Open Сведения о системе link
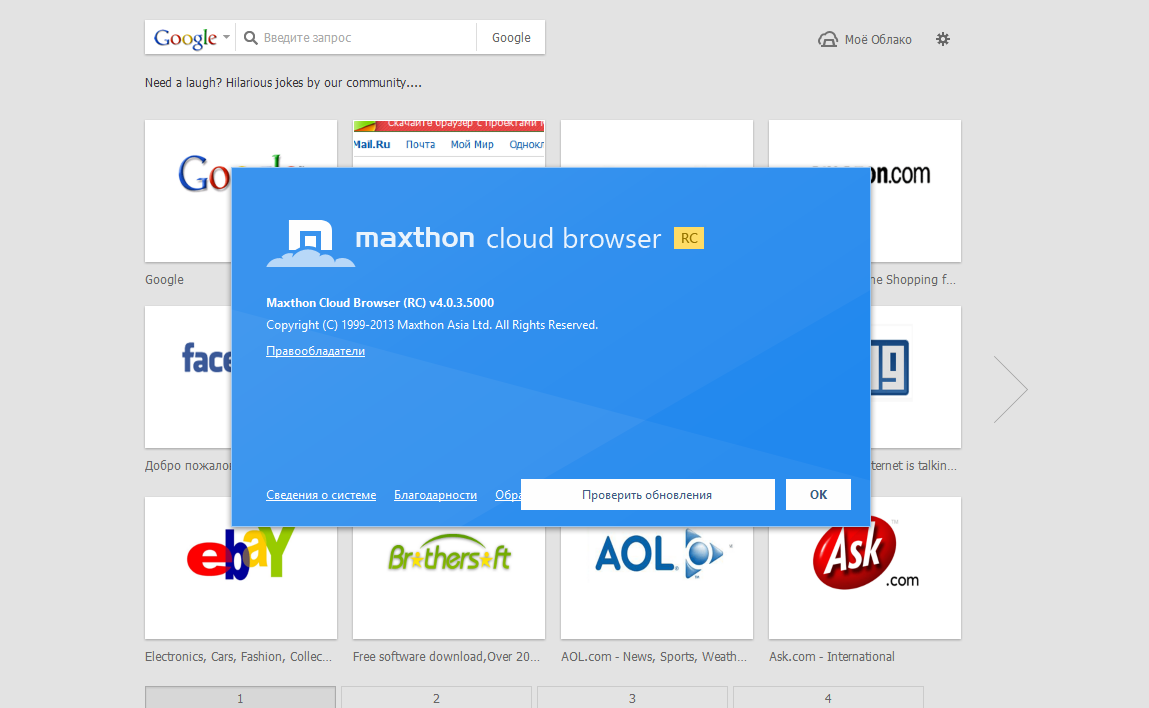The height and width of the screenshot is (708, 1149). 321,495
